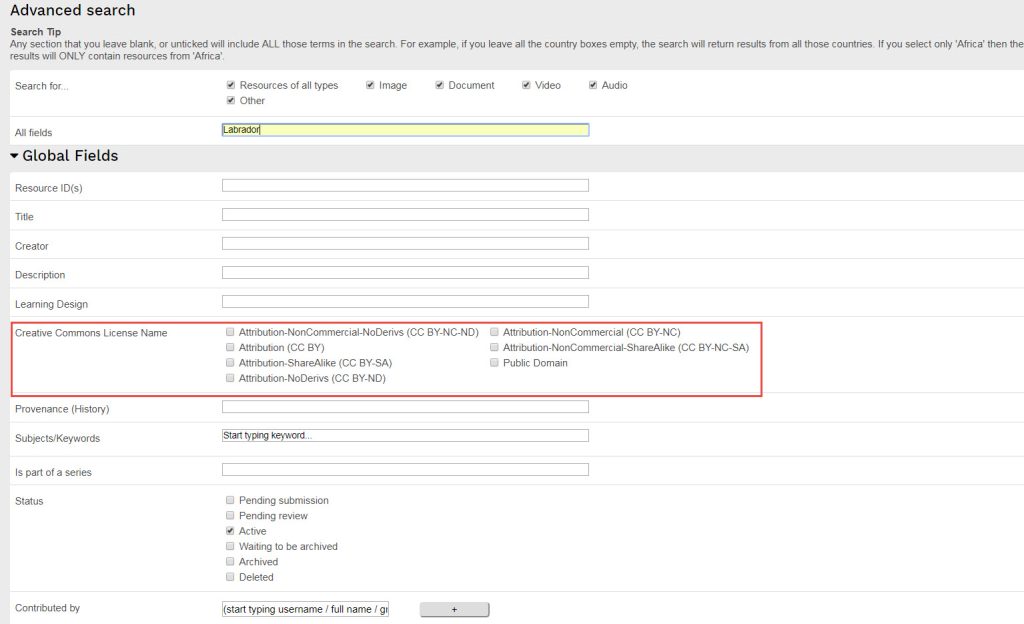Check the Deleted status box
1024x624 pixels.
click(230, 576)
